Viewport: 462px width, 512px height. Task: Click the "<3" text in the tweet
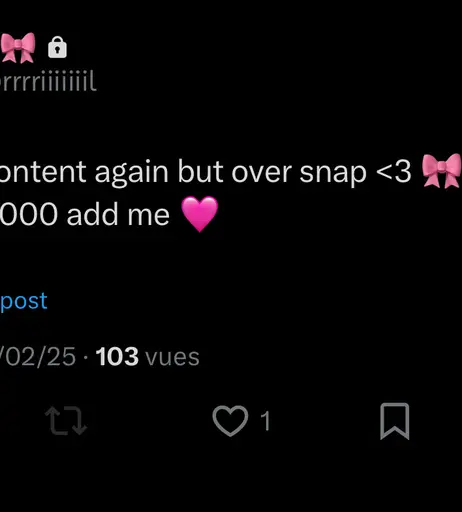click(394, 172)
